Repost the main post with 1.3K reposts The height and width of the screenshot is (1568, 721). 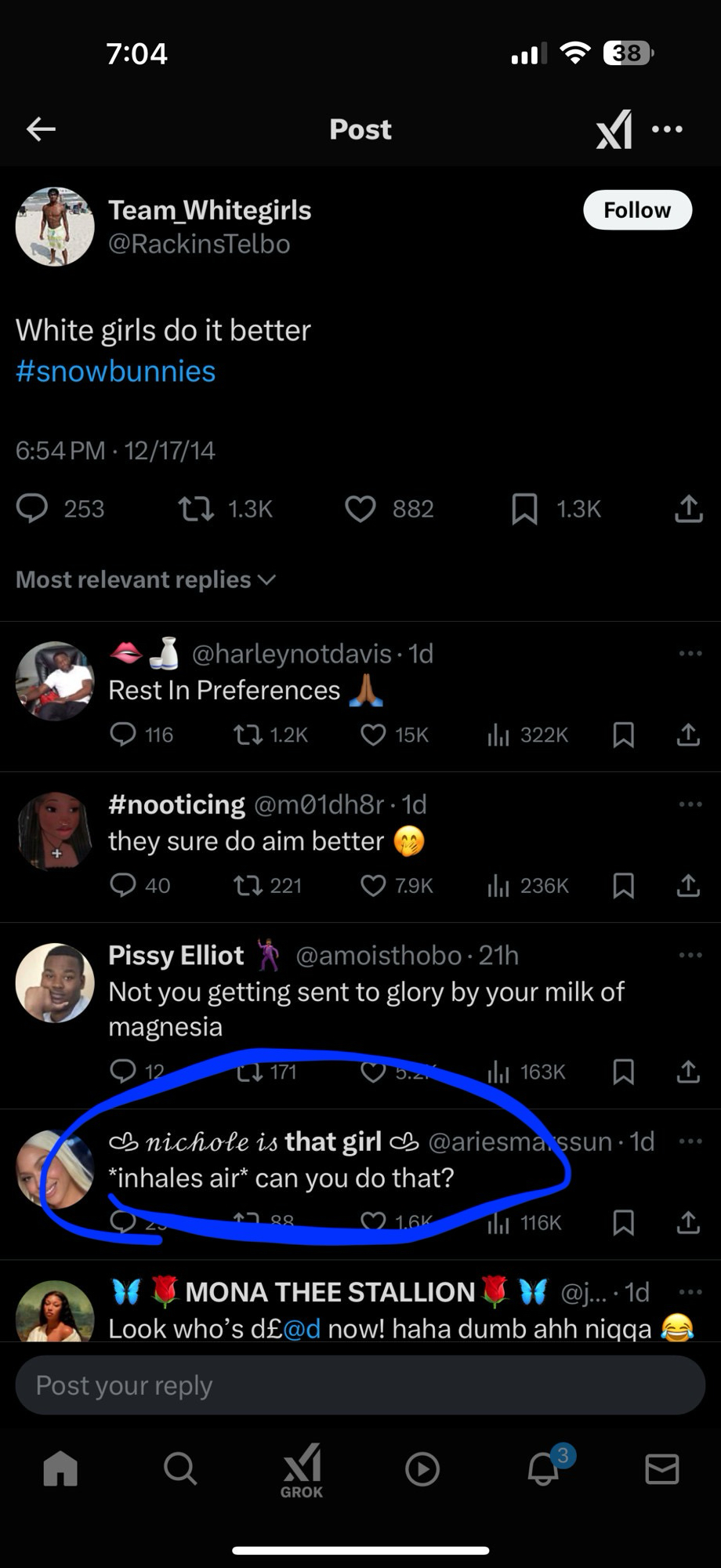point(196,510)
